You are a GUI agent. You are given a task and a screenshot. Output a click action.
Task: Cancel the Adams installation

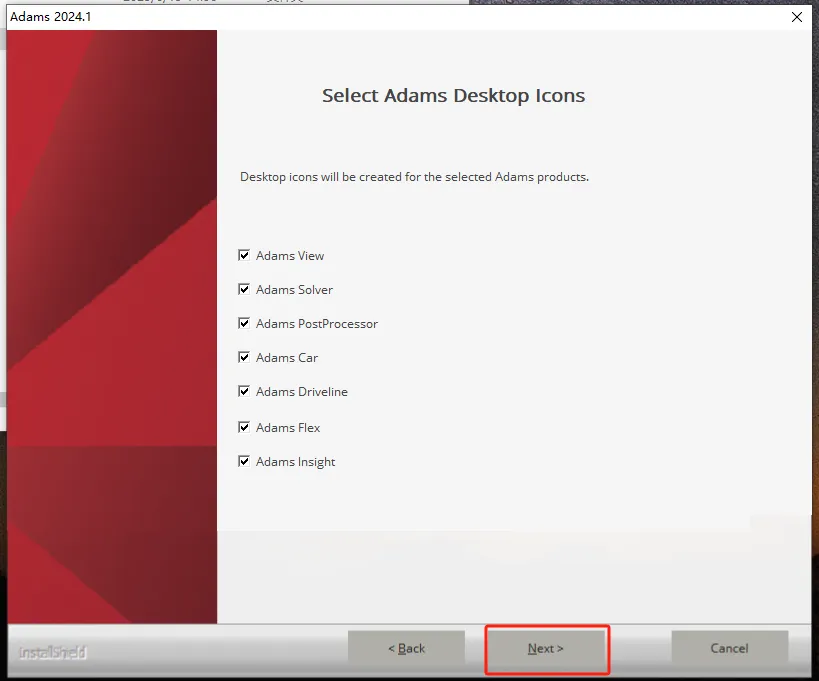coord(730,649)
